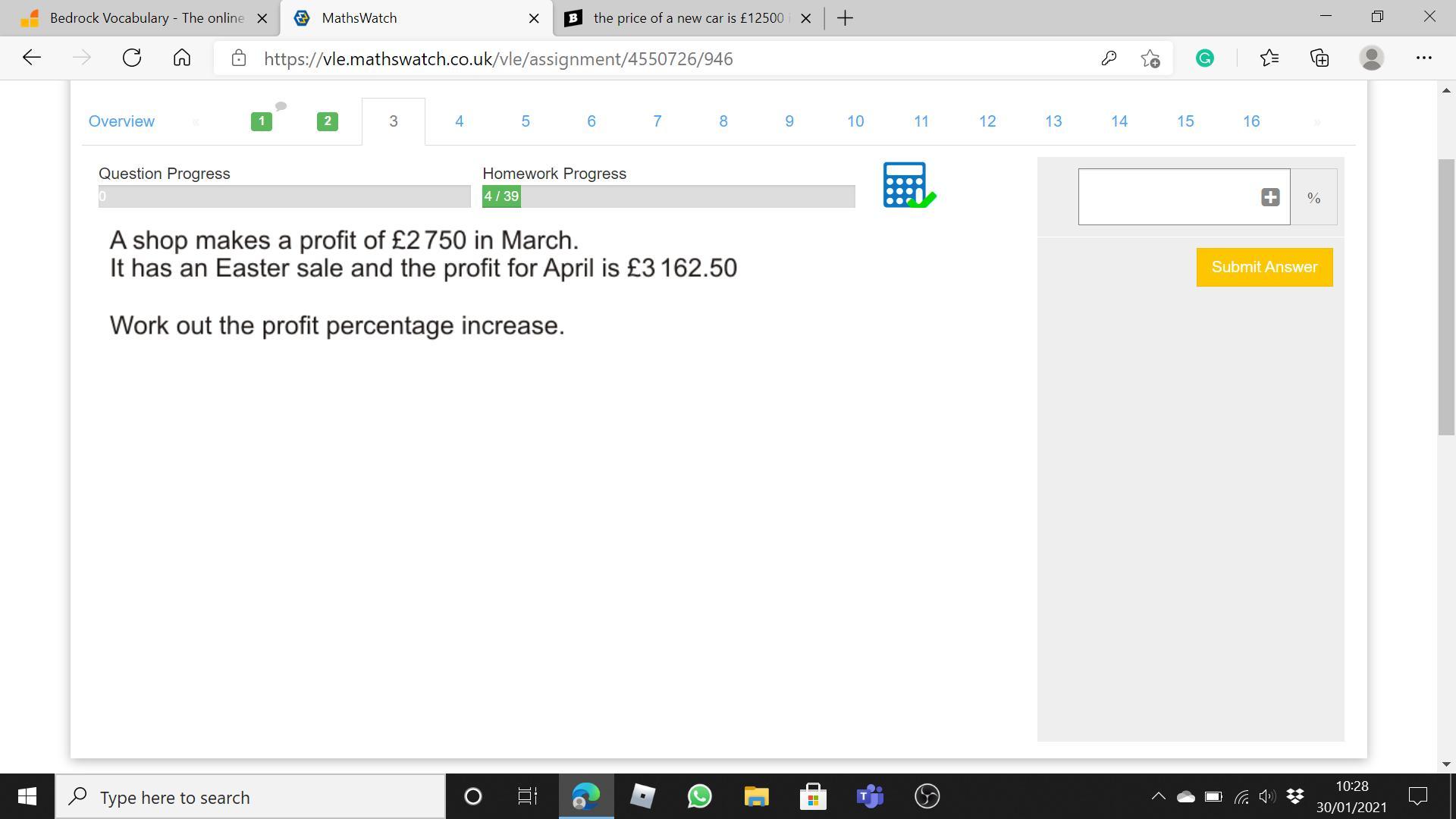Open the Favorites list icon
Screen dimensions: 1456x819
(1269, 58)
